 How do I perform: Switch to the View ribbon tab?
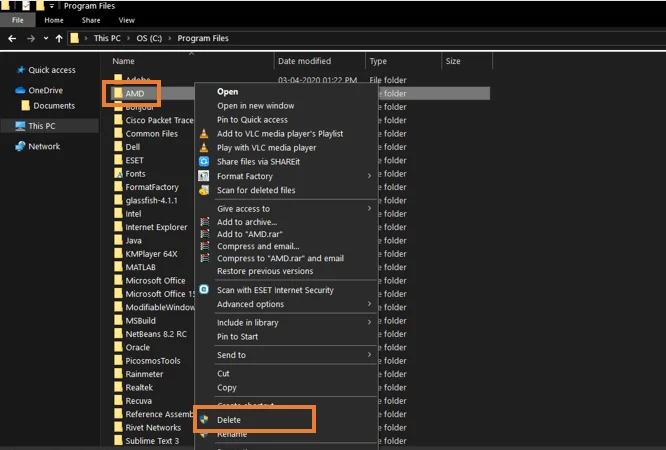127,20
